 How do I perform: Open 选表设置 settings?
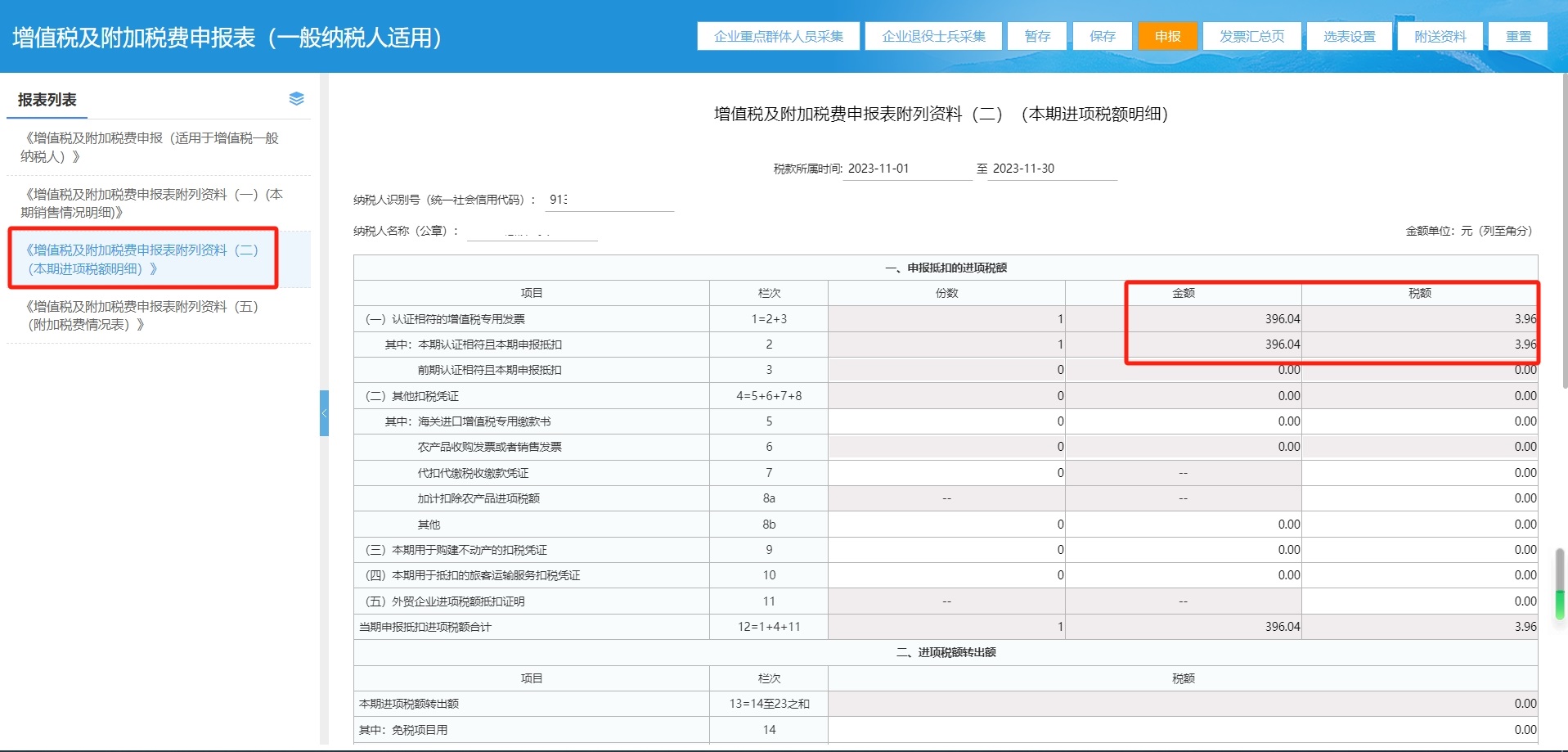pyautogui.click(x=1350, y=36)
